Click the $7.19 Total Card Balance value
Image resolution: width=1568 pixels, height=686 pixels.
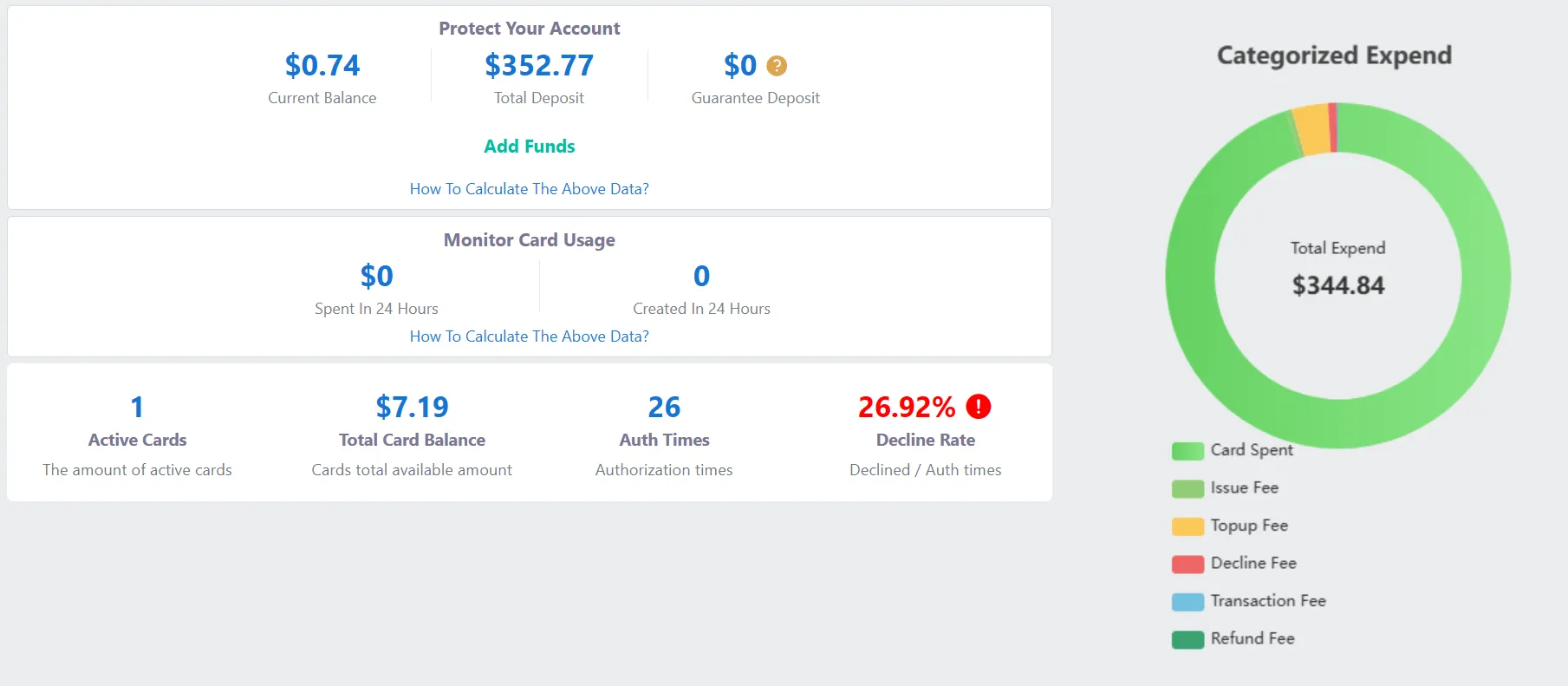[x=412, y=408]
